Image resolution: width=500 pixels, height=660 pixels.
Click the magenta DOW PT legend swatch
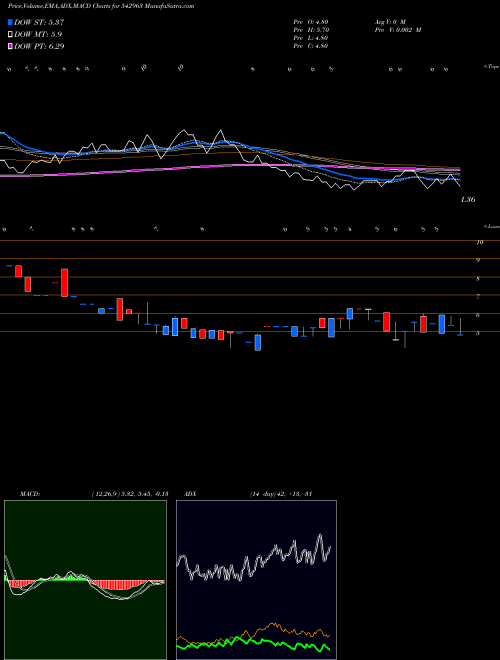point(10,46)
